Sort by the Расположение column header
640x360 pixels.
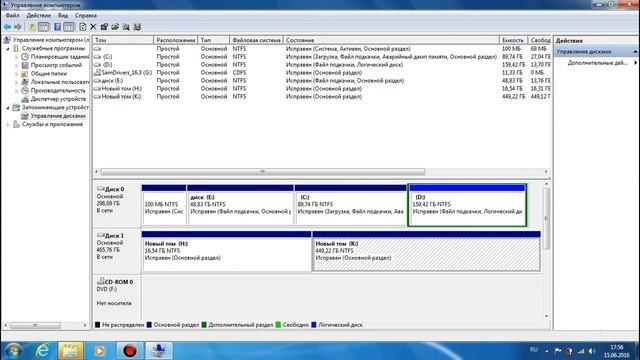[176, 40]
